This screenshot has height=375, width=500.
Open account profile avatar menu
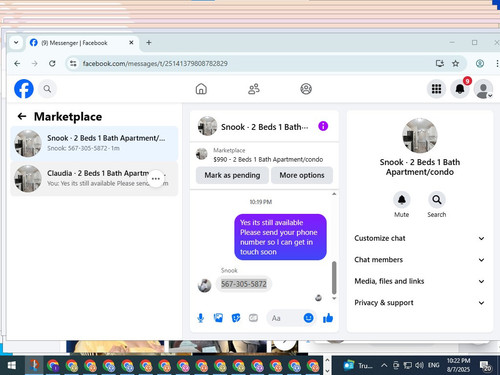point(483,89)
